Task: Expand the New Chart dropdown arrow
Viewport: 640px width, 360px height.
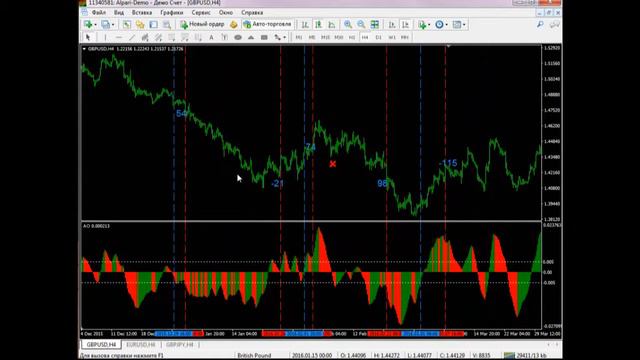Action: 95,25
